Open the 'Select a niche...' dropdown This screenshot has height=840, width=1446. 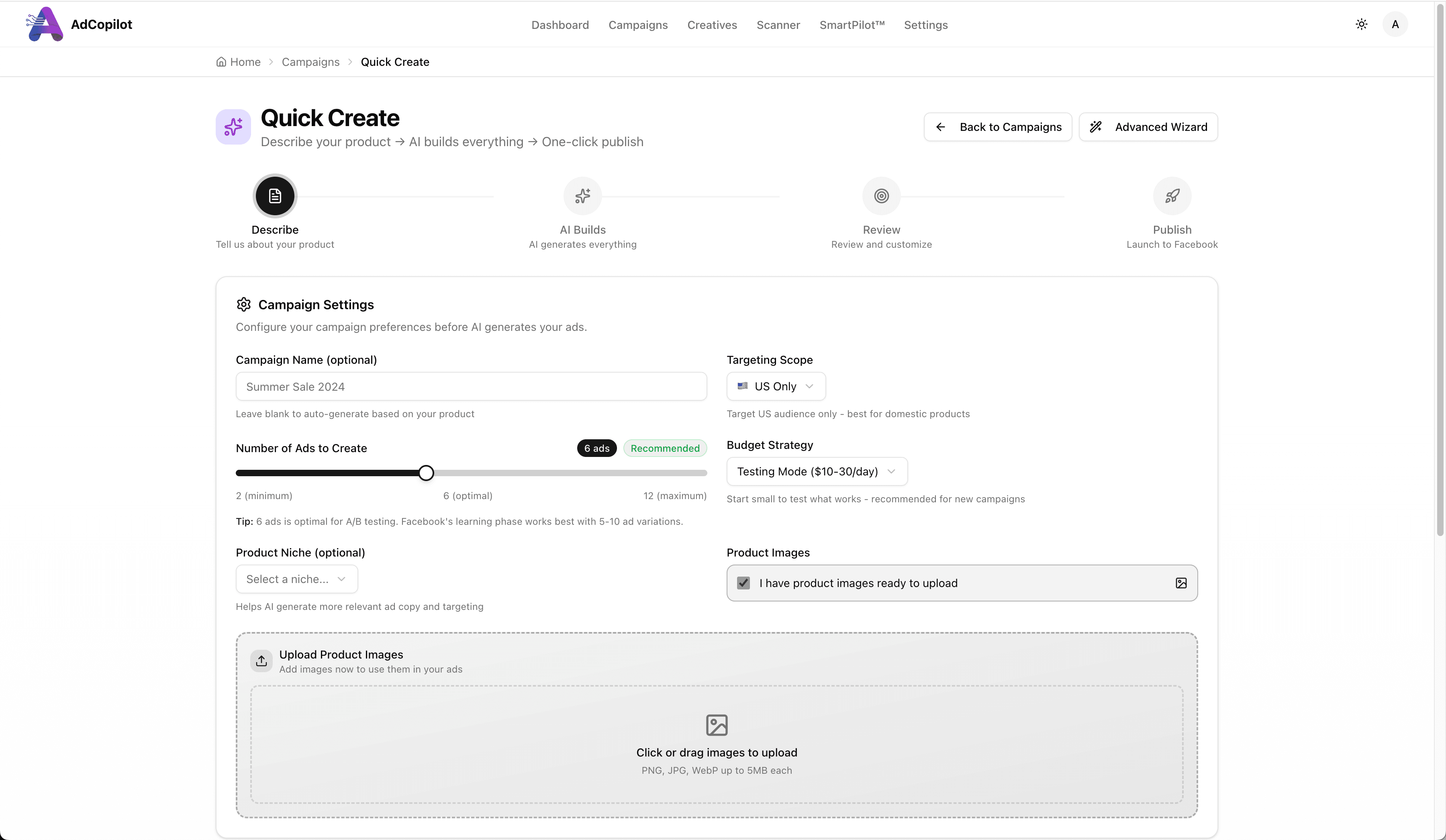point(297,579)
